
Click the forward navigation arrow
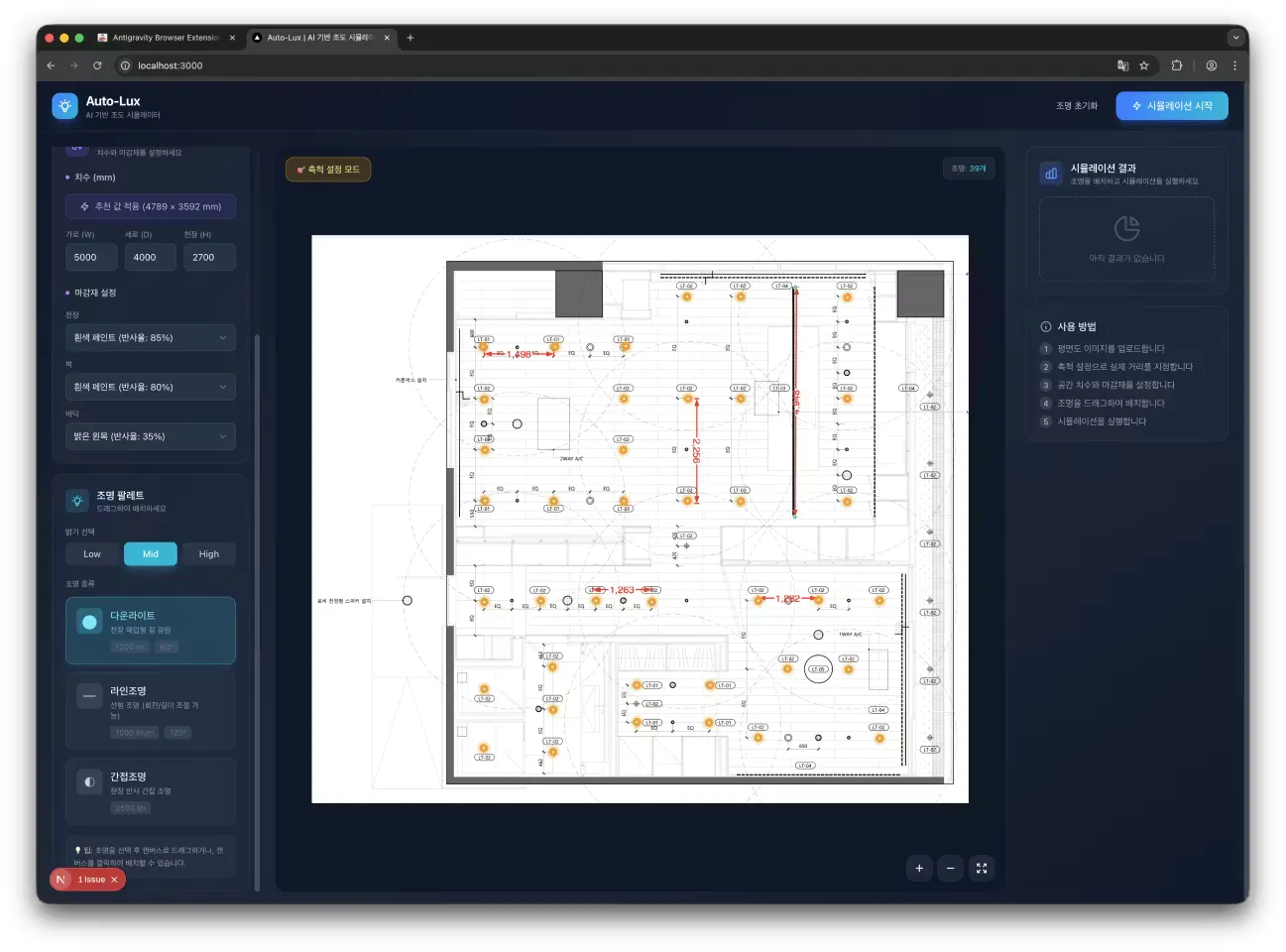pyautogui.click(x=73, y=65)
